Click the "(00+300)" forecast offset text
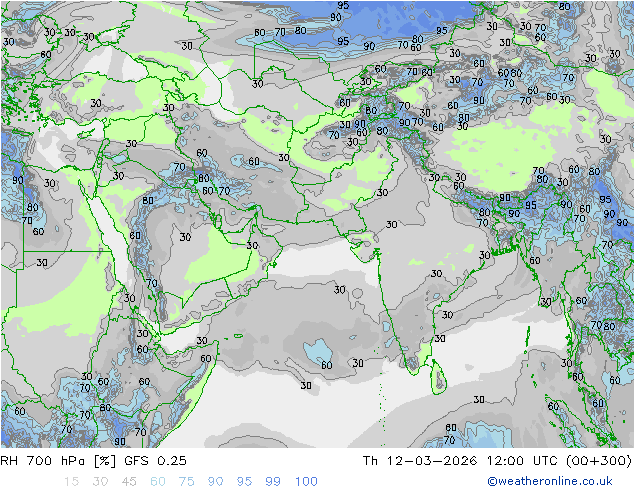 click(599, 461)
